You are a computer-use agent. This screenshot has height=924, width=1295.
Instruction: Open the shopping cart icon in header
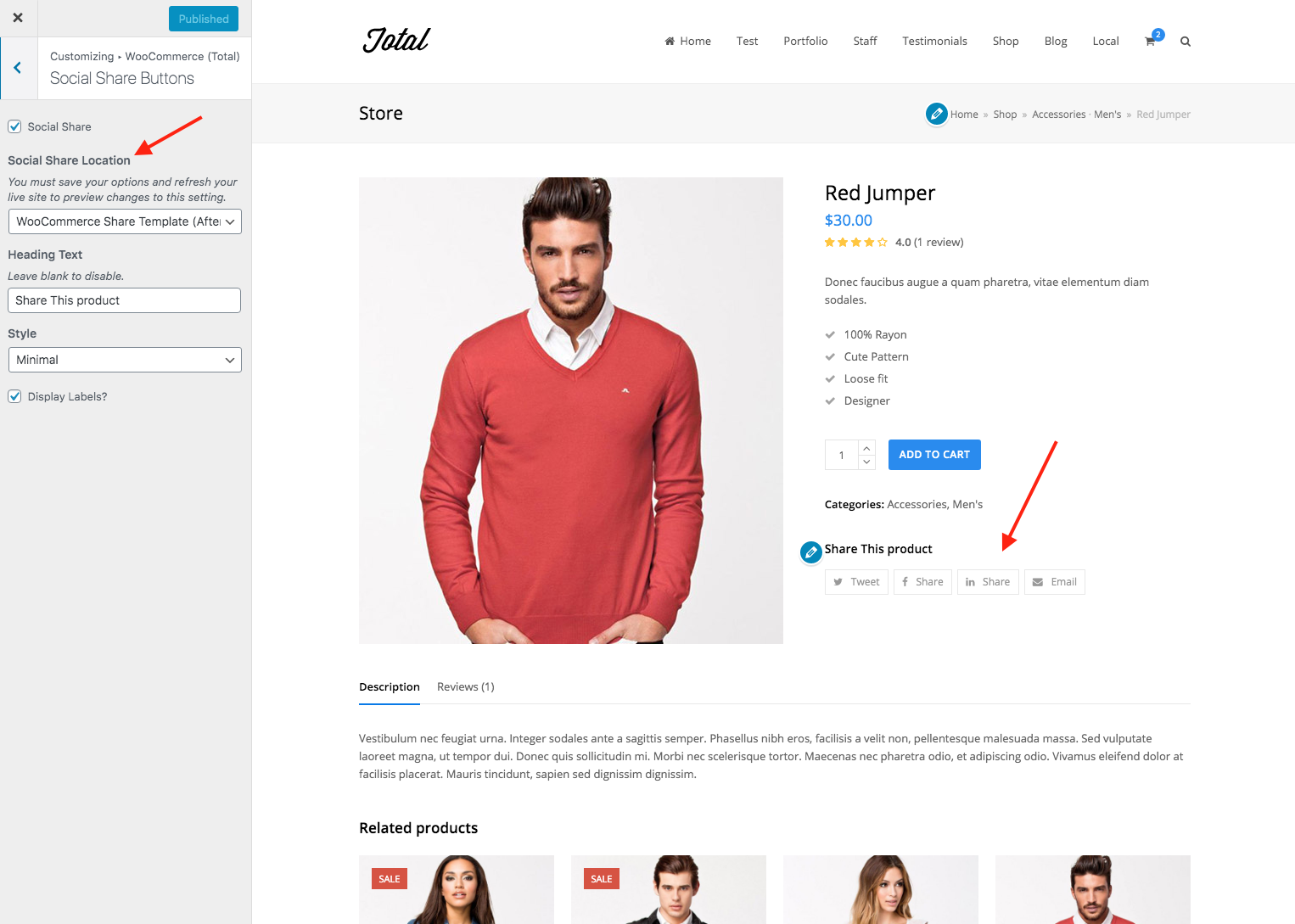click(x=1150, y=41)
